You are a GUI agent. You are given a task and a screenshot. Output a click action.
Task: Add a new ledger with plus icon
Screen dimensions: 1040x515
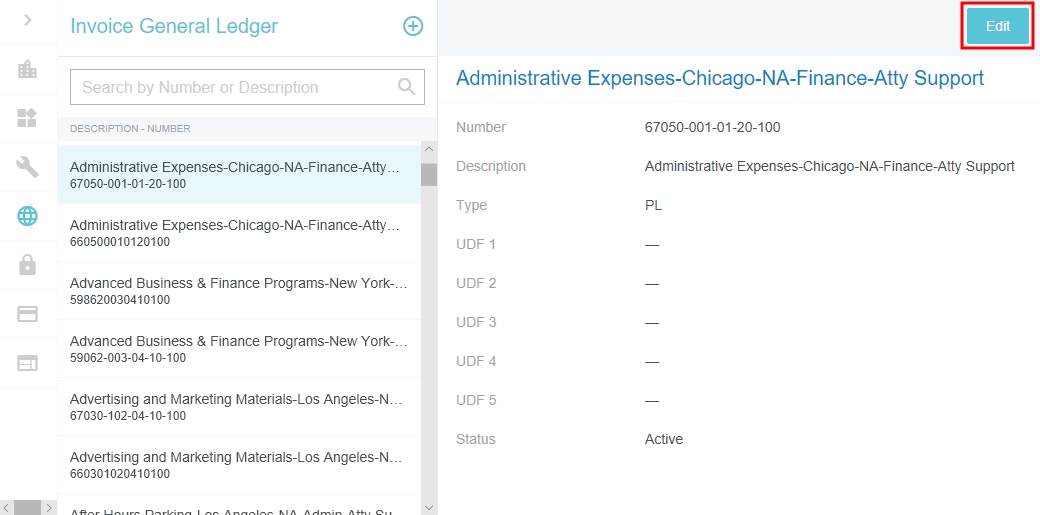[x=413, y=27]
